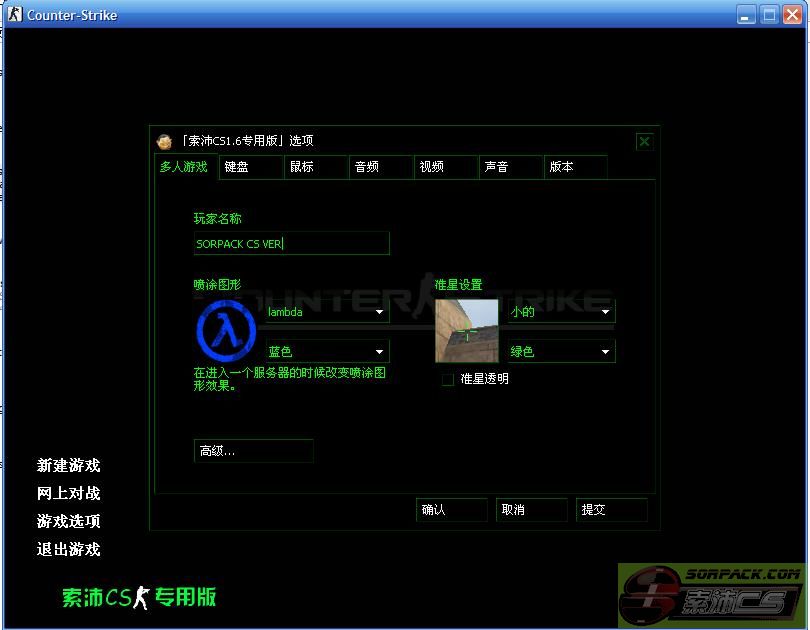The height and width of the screenshot is (630, 810).
Task: Switch to the 键盘 tab
Action: [251, 167]
